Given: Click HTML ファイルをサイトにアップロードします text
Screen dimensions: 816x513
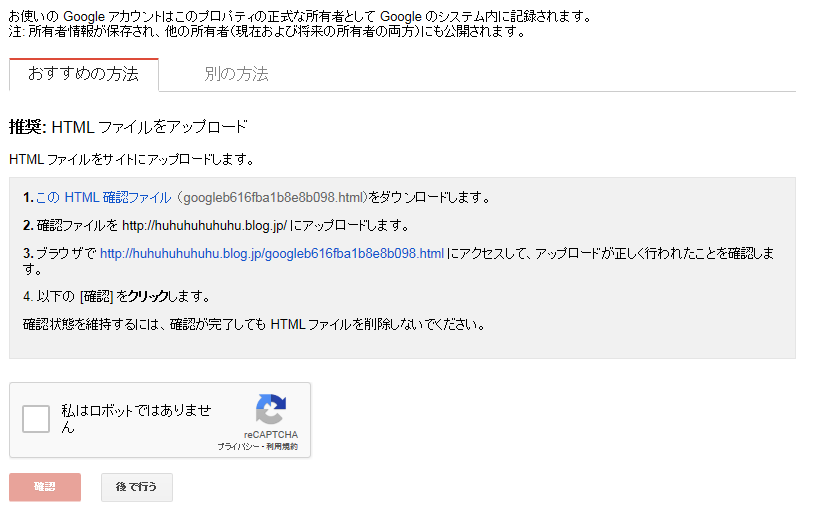Looking at the screenshot, I should 132,160.
